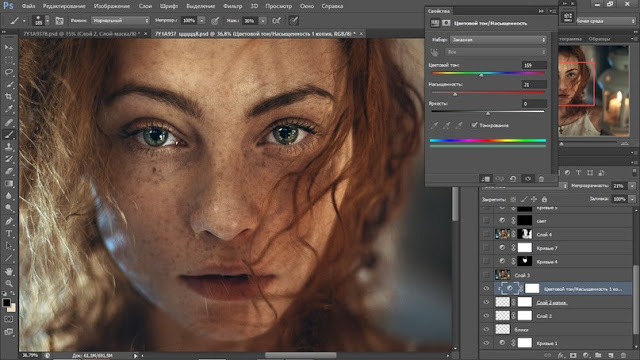
Task: Select the Gradient tool
Action: 9,184
